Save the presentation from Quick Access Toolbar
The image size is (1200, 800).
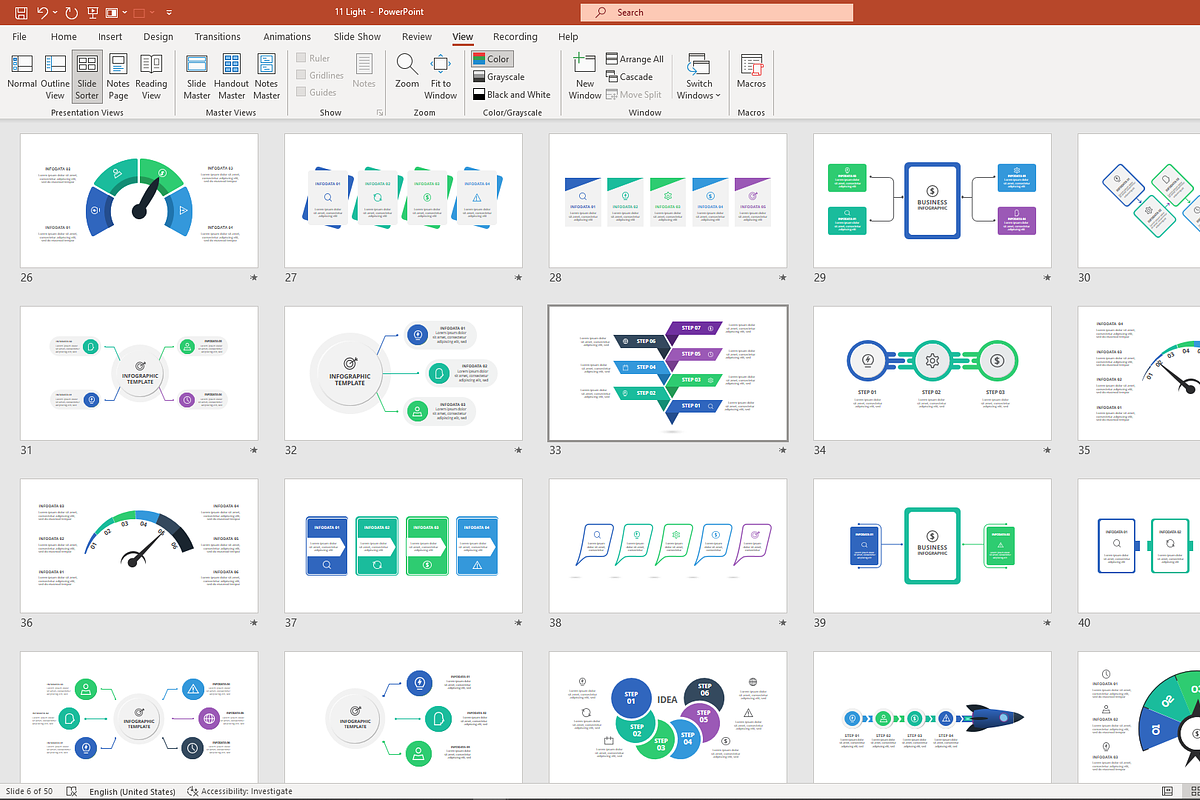(x=21, y=13)
